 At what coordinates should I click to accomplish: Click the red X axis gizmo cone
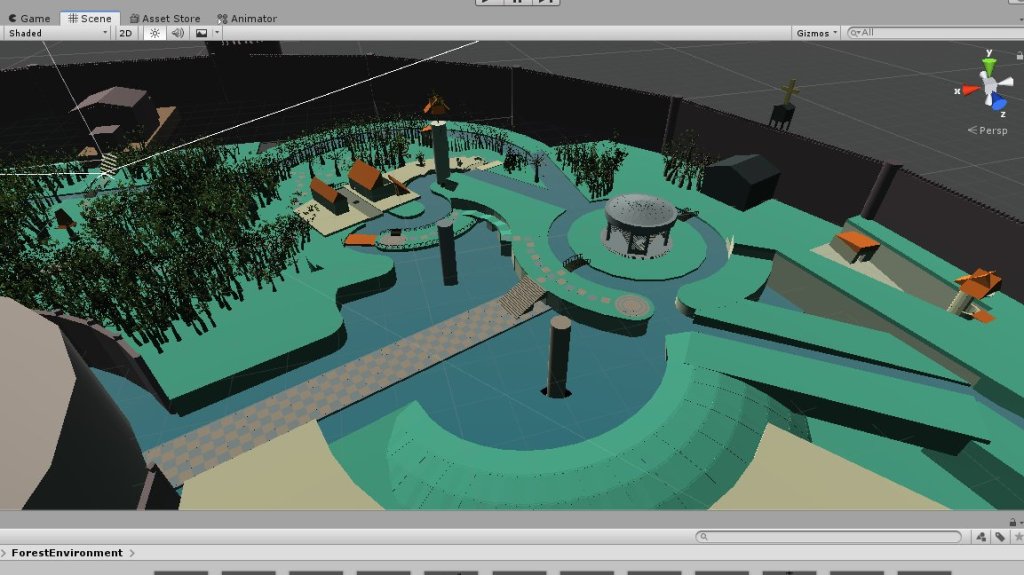coord(969,90)
